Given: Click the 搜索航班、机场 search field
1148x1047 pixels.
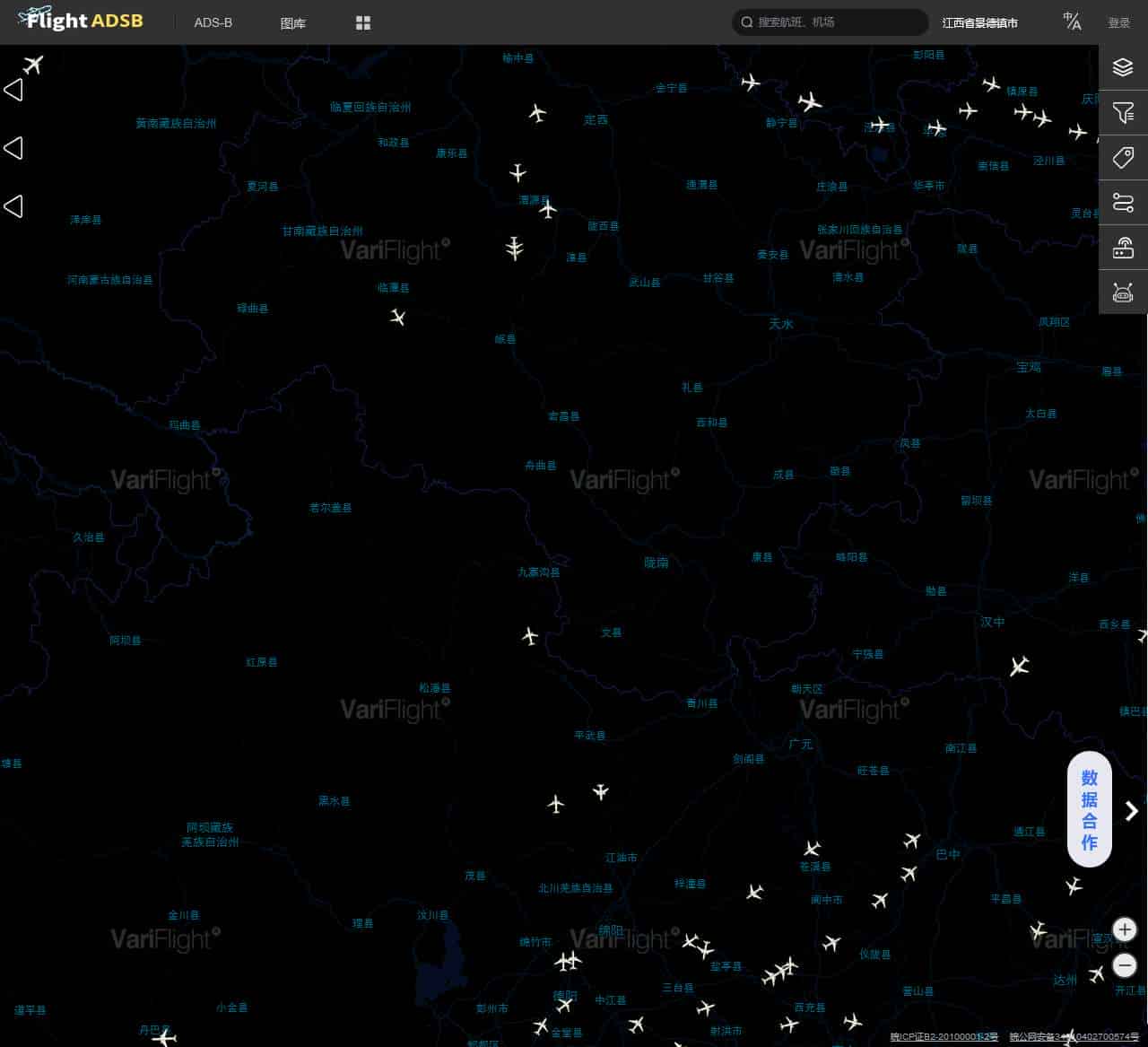Looking at the screenshot, I should [829, 22].
